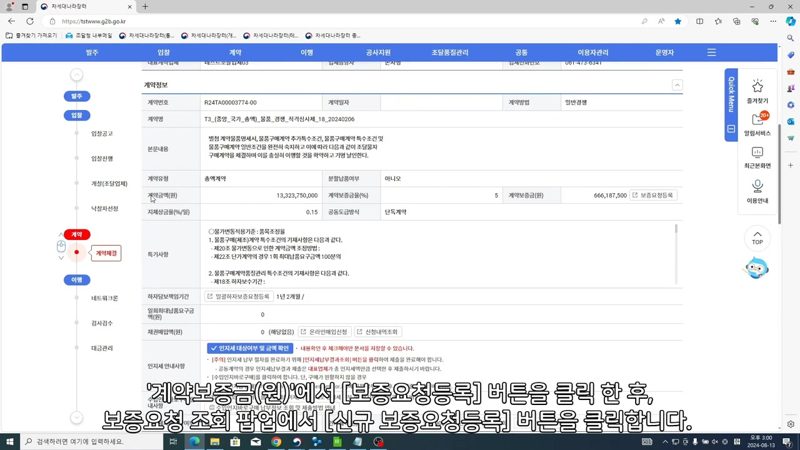Click the 온라인매입신청 button

click(324, 332)
